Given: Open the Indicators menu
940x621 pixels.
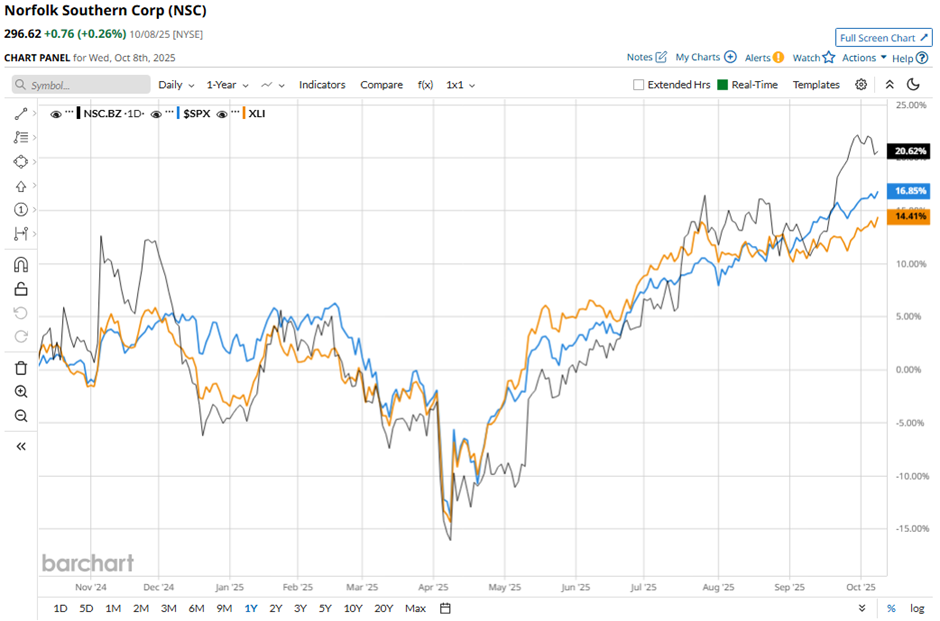Looking at the screenshot, I should (322, 85).
